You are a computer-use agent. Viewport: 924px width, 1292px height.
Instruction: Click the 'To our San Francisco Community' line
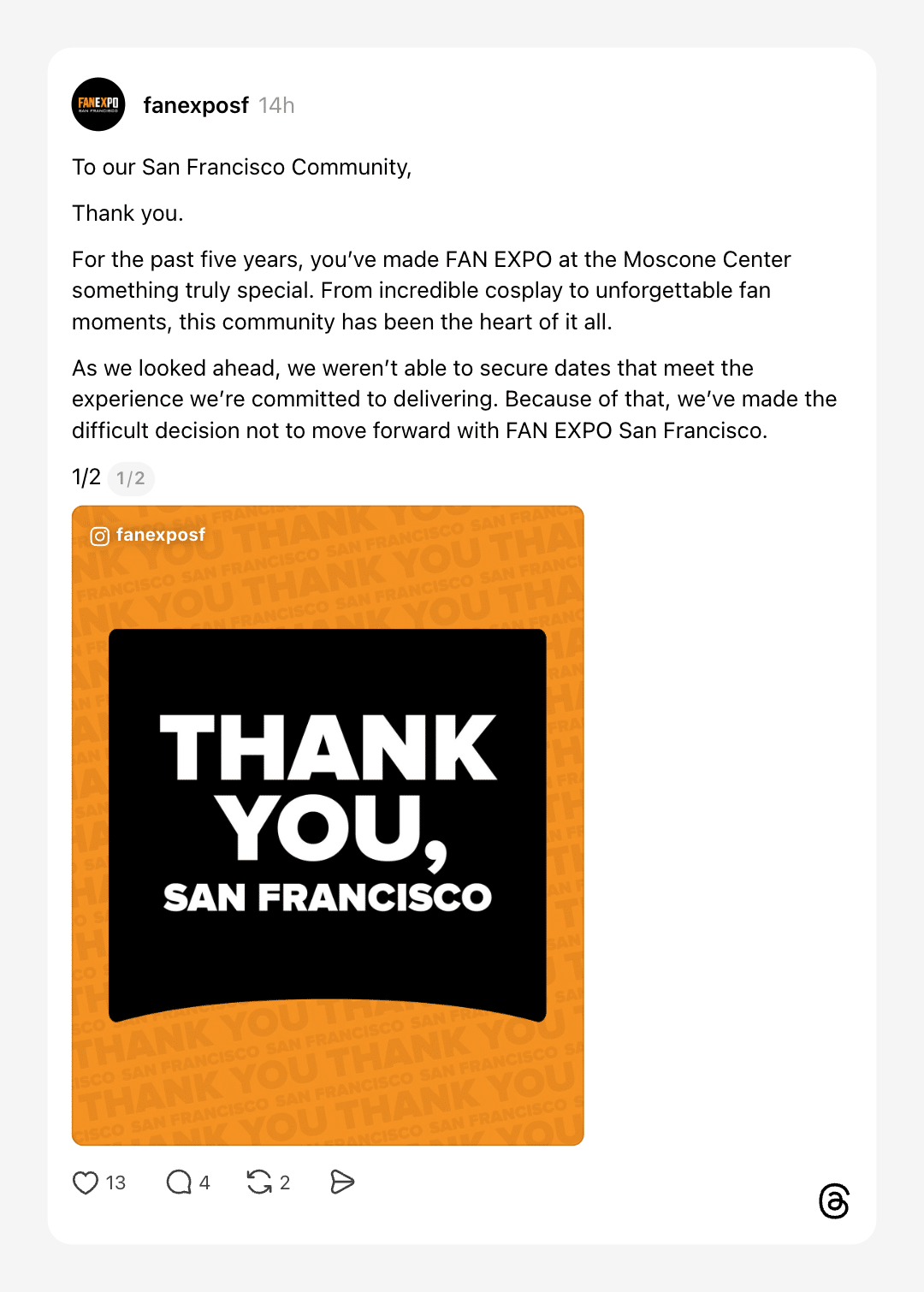(242, 167)
